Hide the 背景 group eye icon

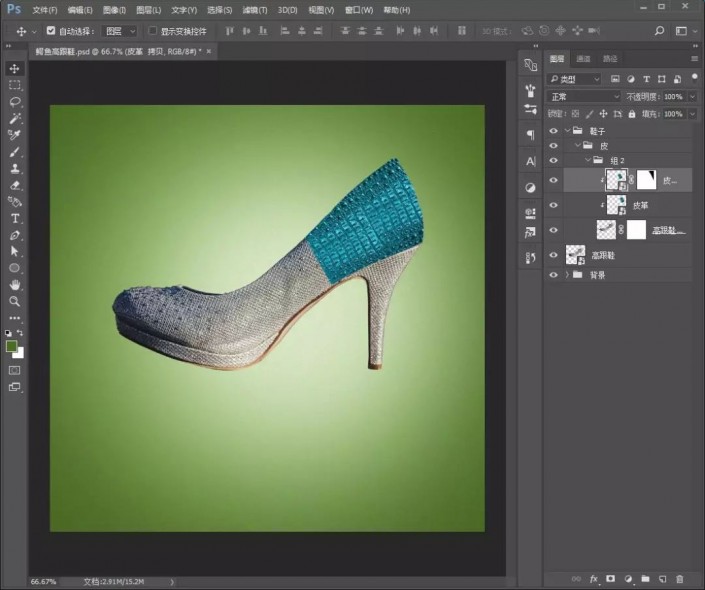[x=553, y=275]
